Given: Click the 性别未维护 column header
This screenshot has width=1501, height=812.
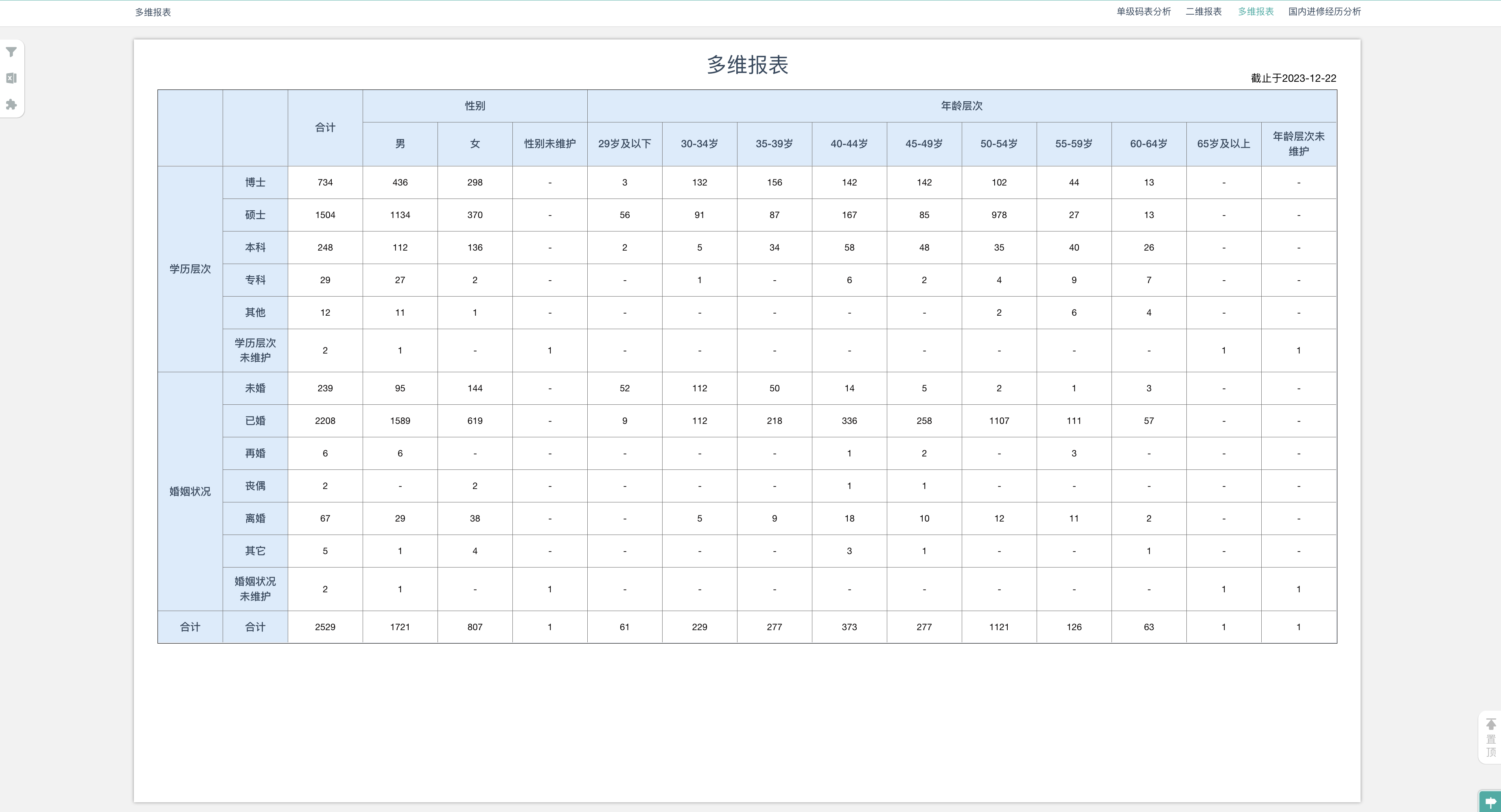Looking at the screenshot, I should point(549,144).
